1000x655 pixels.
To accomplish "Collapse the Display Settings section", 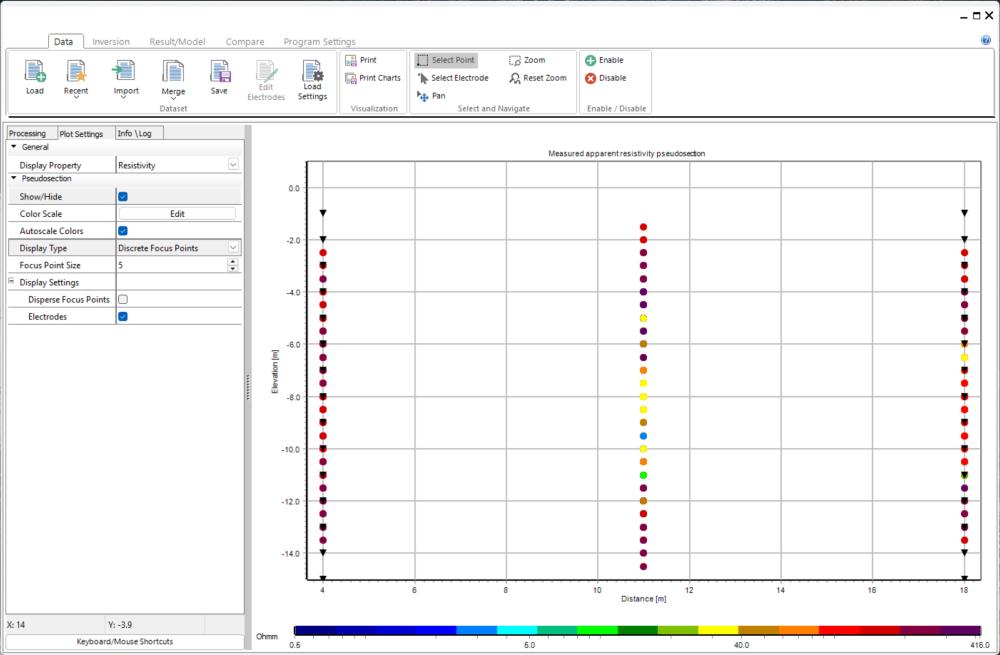I will (13, 282).
